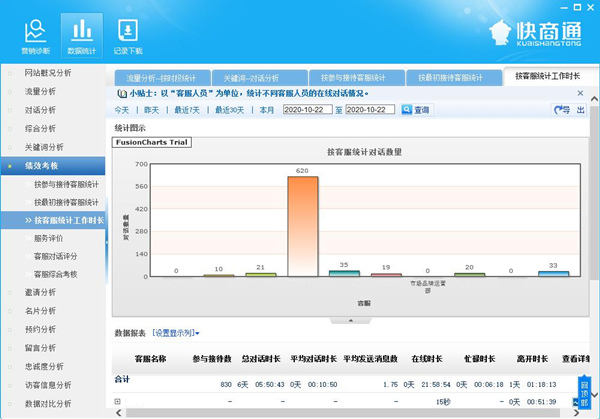Click the 查询 magnifier search button

coord(416,110)
